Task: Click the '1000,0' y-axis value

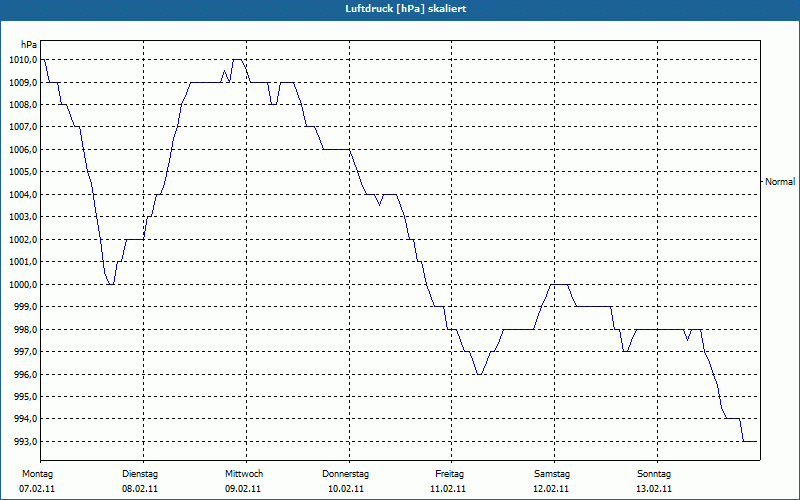Action: (23, 284)
